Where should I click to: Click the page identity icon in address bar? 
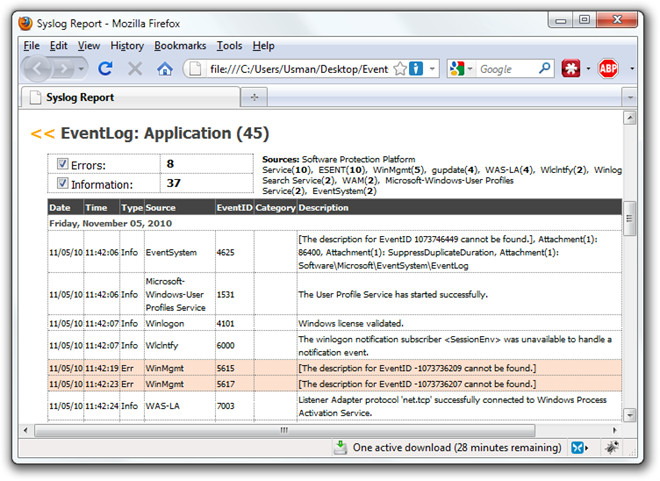tap(195, 69)
